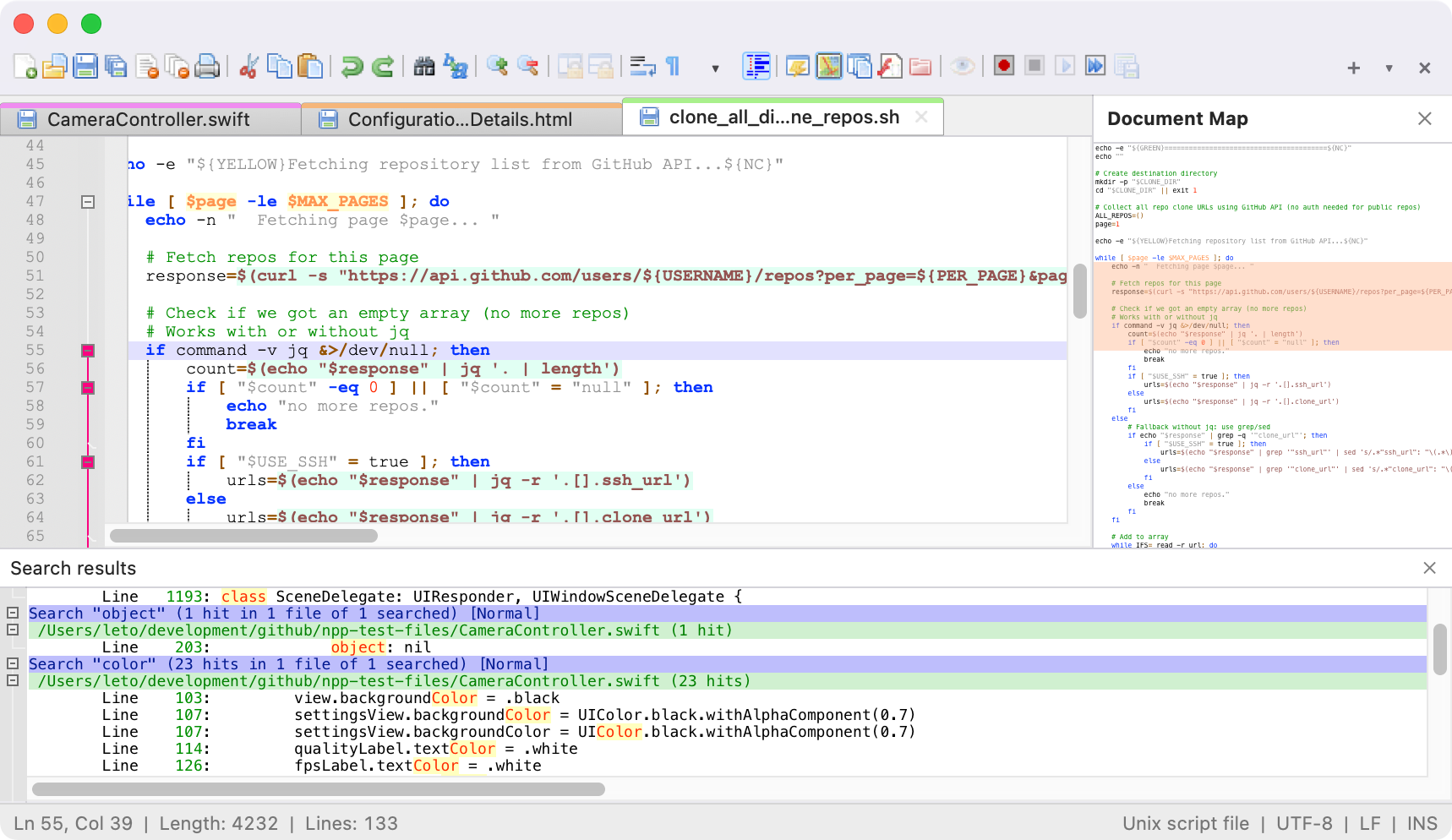Enable file monitoring with the eye icon
This screenshot has height=840, width=1452.
(x=961, y=66)
